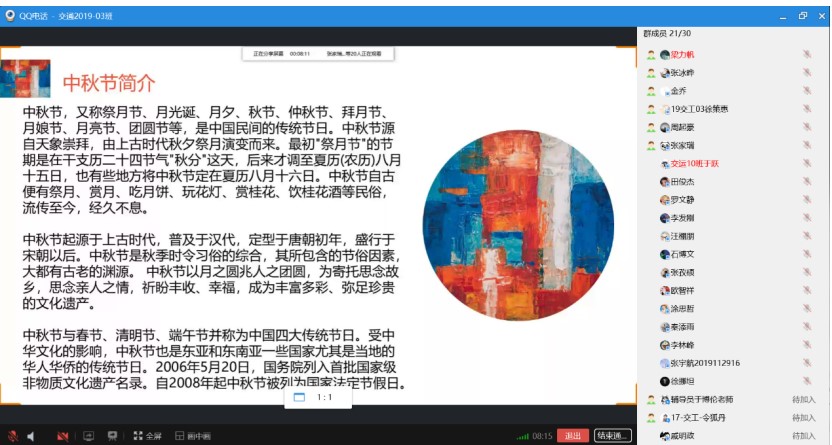Click the muted mic icon beside 交运10班于跃

[x=807, y=163]
